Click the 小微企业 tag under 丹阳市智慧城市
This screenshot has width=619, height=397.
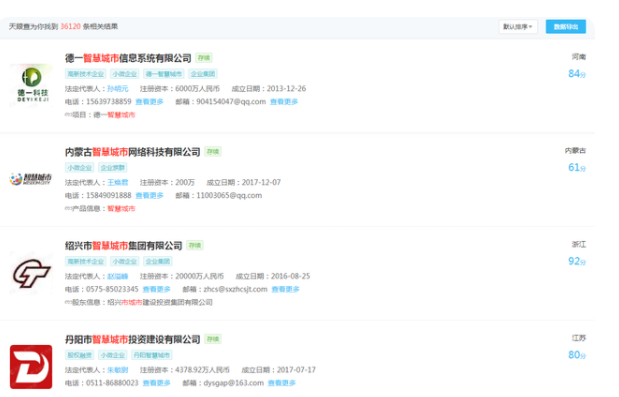113,355
